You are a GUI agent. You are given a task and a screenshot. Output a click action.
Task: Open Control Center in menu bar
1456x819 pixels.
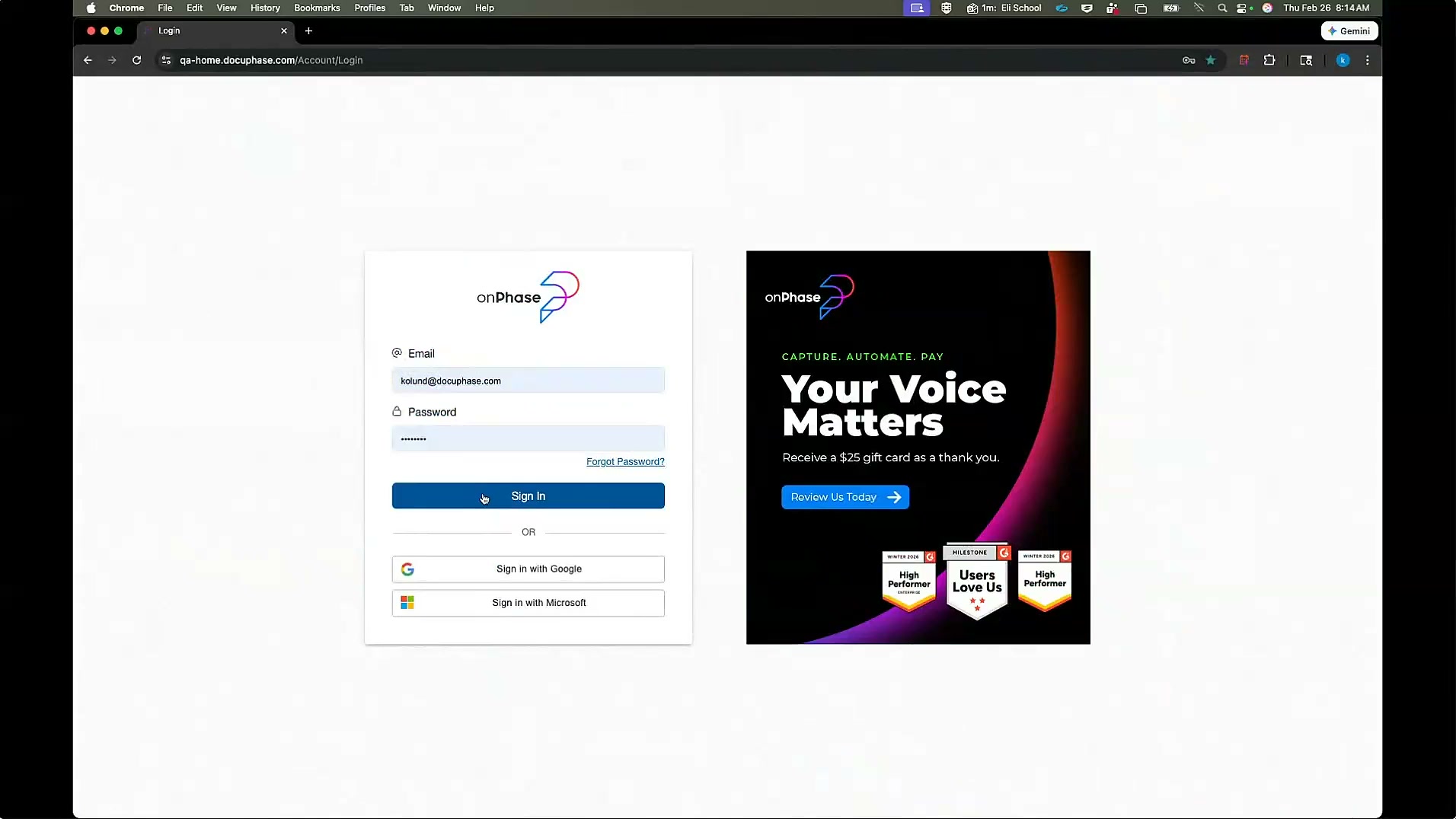point(1244,8)
